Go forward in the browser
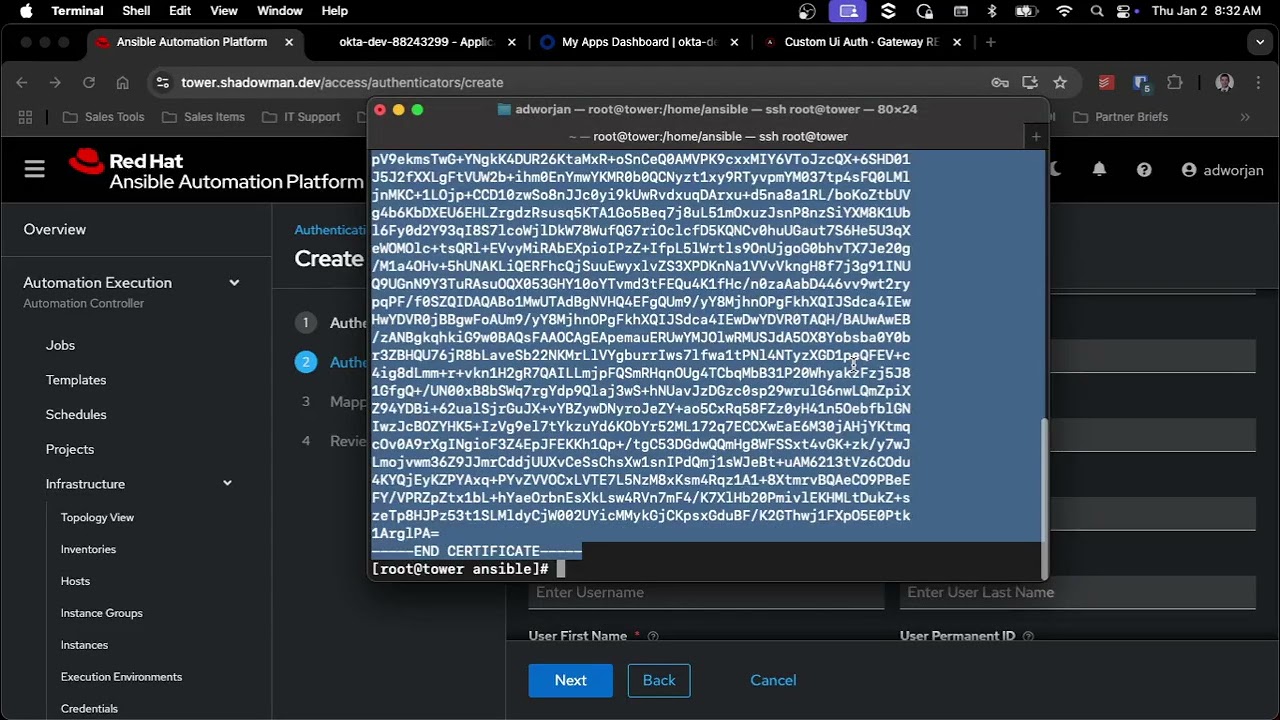Viewport: 1280px width, 720px height. (x=55, y=82)
